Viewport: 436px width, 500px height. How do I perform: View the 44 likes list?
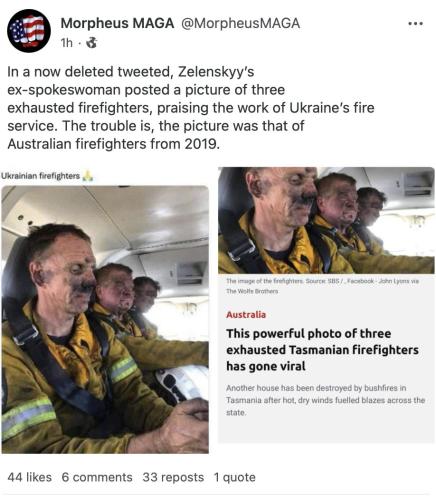(29, 477)
